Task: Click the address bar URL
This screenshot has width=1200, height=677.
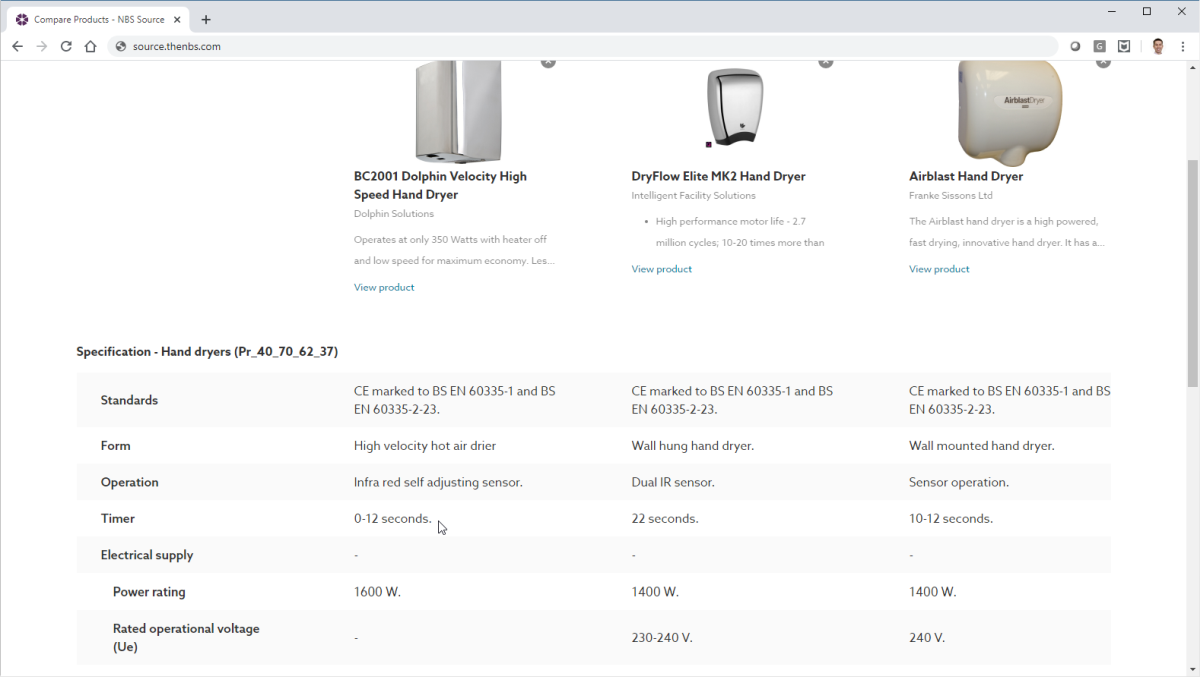Action: coord(176,46)
